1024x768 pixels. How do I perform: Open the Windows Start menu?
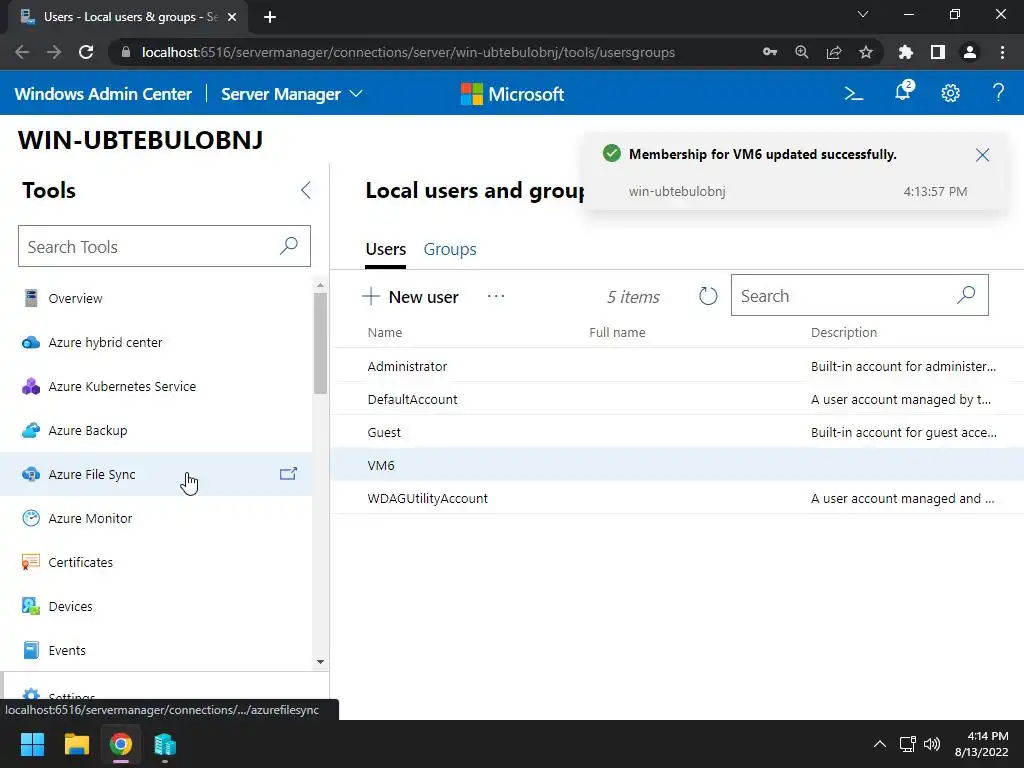point(33,744)
